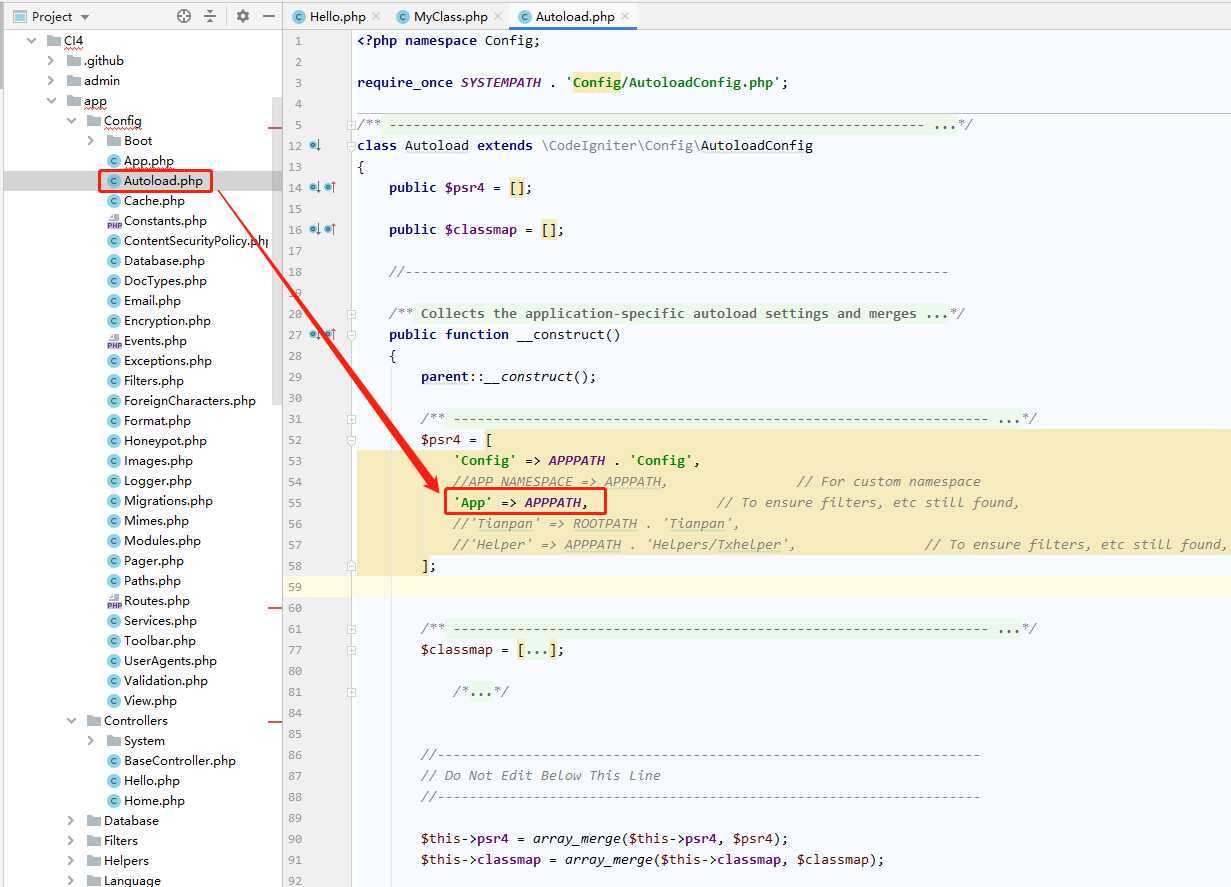Screen dimensions: 1231x887
Task: Click the Database.php class file icon
Action: (x=114, y=261)
